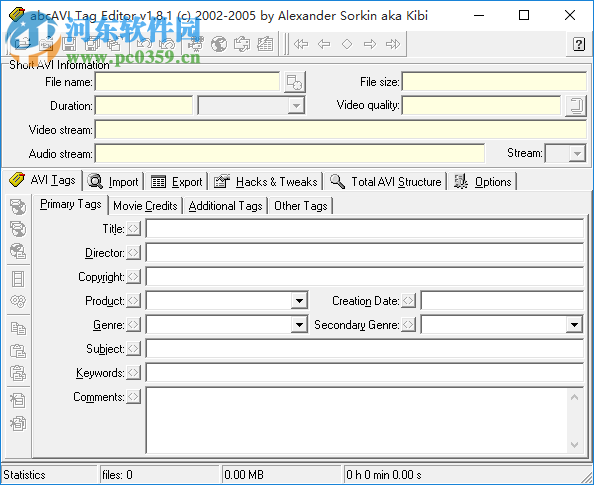Click the <> button next to Copyright
Screen dimensions: 594x485
click(x=133, y=277)
